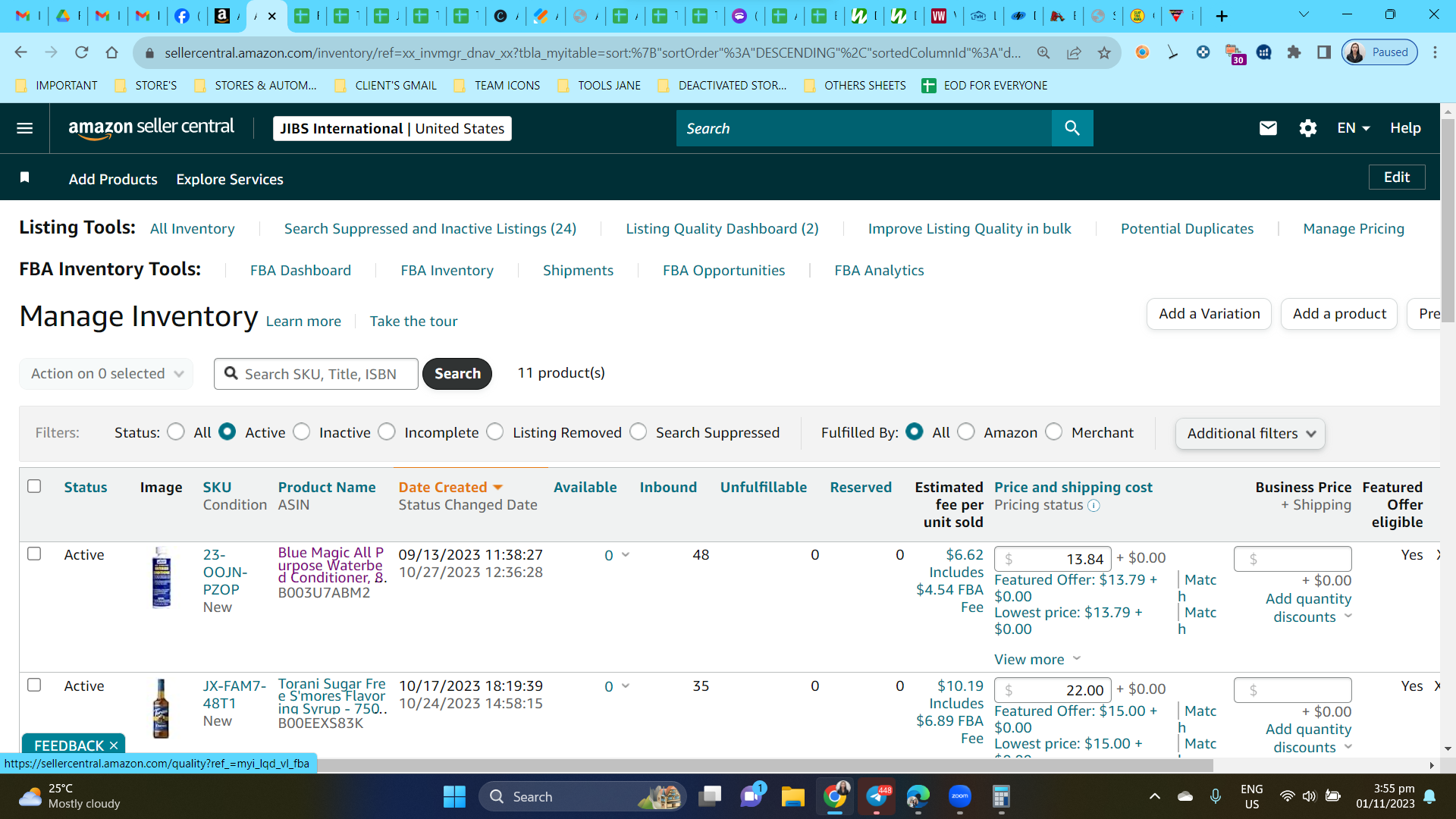Open Google Chrome from the taskbar
The image size is (1456, 819).
(x=835, y=797)
